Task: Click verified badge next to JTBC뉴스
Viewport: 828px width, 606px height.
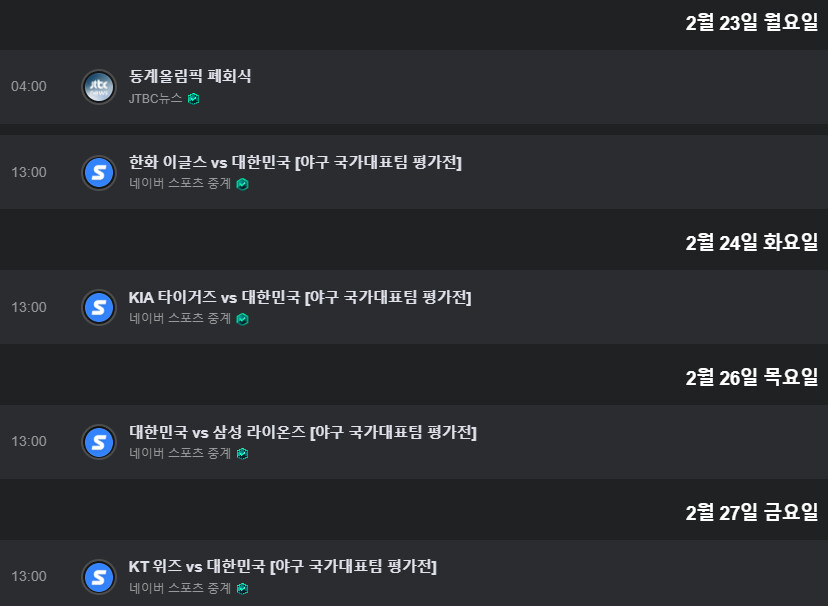Action: pos(194,98)
